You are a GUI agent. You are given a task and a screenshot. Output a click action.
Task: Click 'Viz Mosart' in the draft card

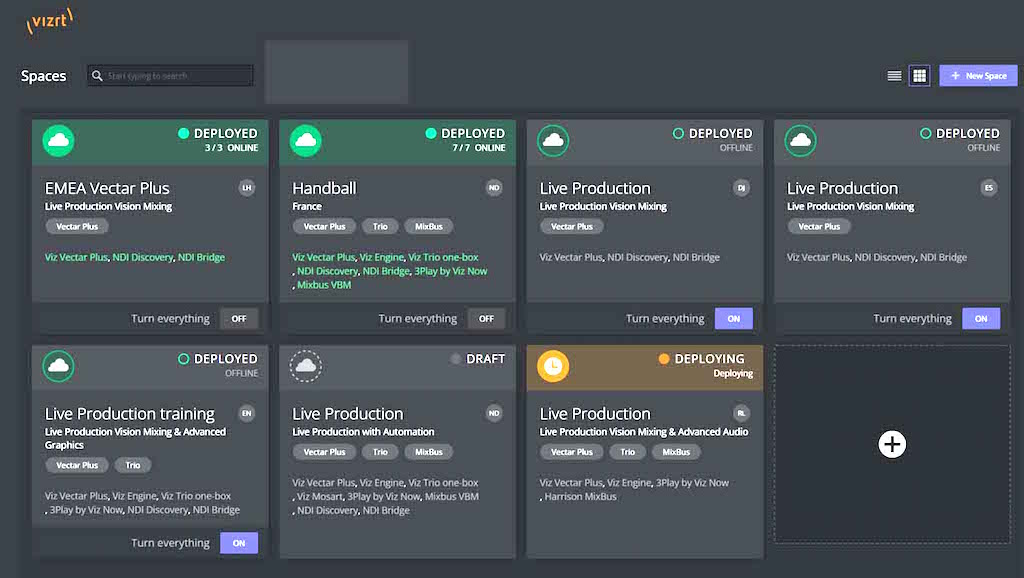320,496
